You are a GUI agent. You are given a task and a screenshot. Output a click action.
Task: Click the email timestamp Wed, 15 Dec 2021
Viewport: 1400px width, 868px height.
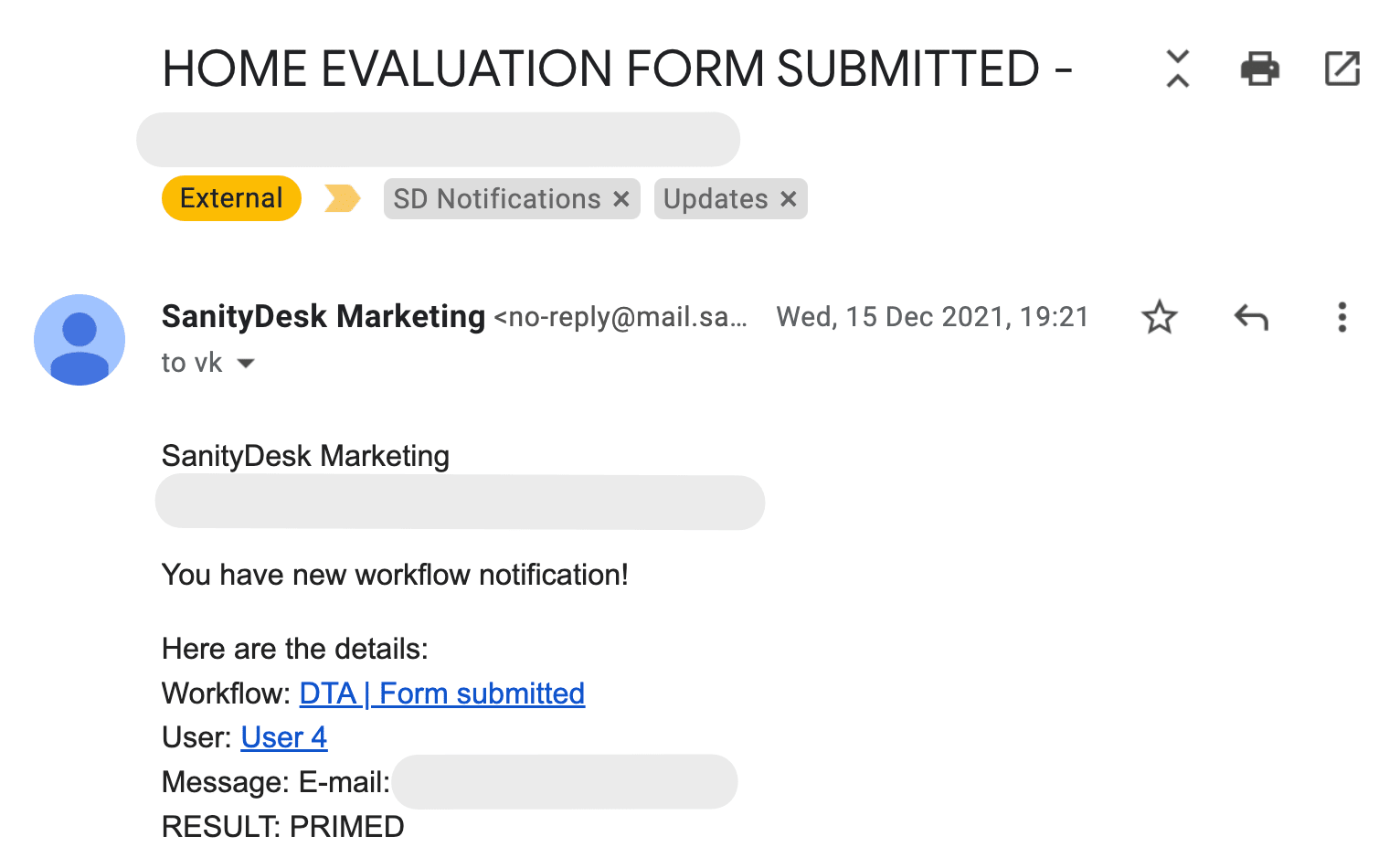click(x=932, y=317)
